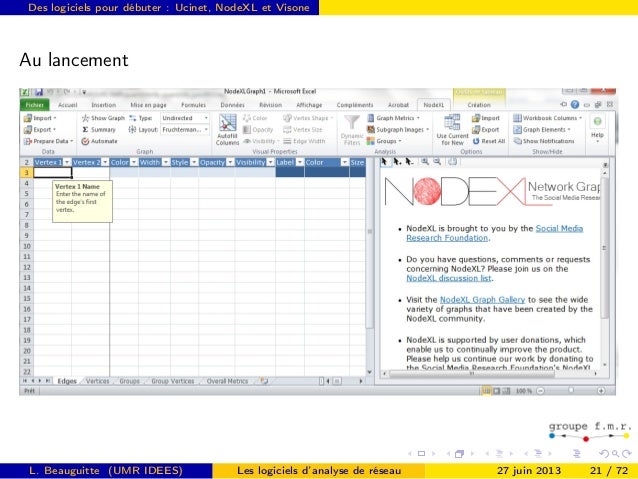Open the Style column filter arrow

pos(194,162)
